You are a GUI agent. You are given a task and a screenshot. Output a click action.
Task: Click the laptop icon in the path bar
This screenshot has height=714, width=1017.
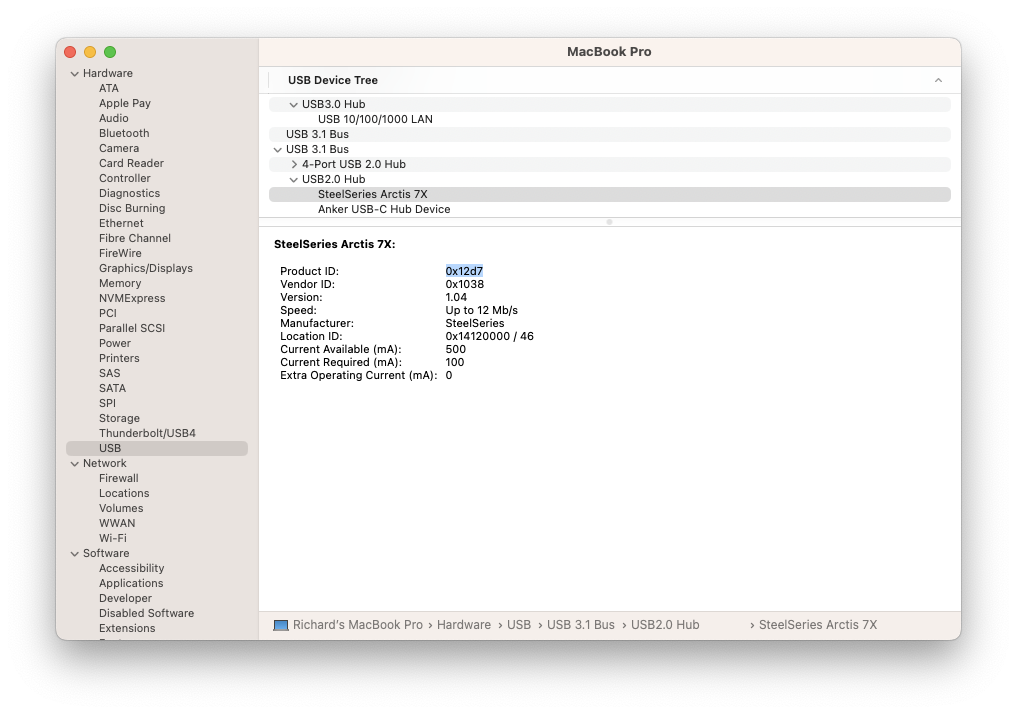point(281,625)
